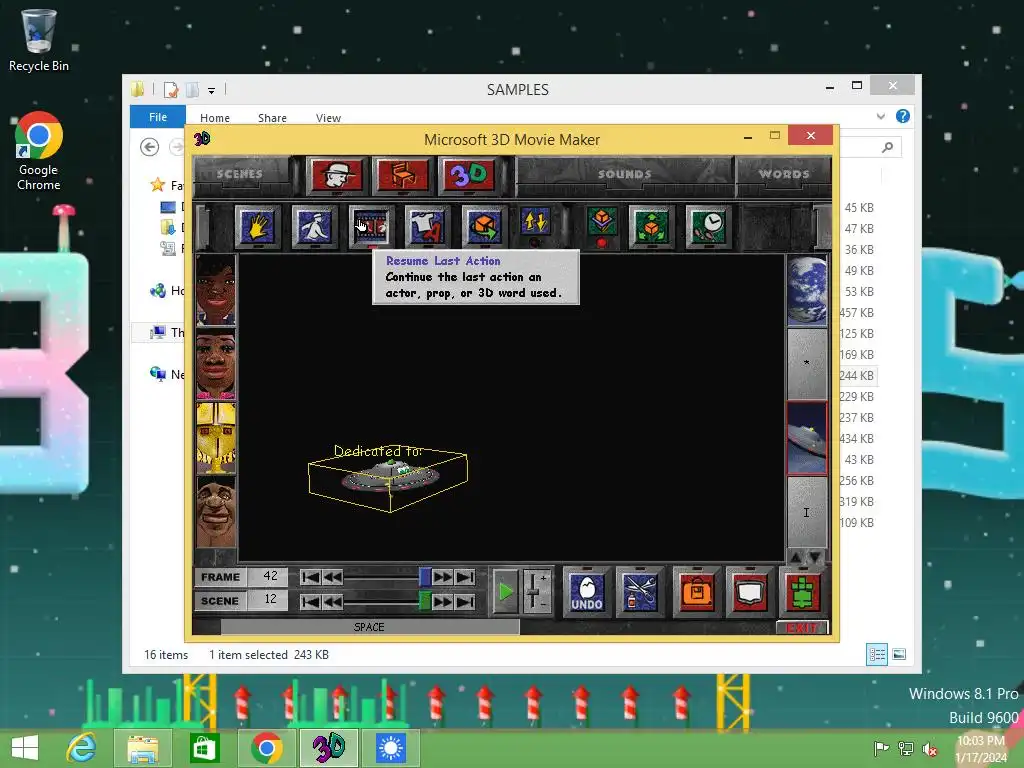Open the orange Portfolio bag
The height and width of the screenshot is (768, 1024).
pyautogui.click(x=697, y=592)
